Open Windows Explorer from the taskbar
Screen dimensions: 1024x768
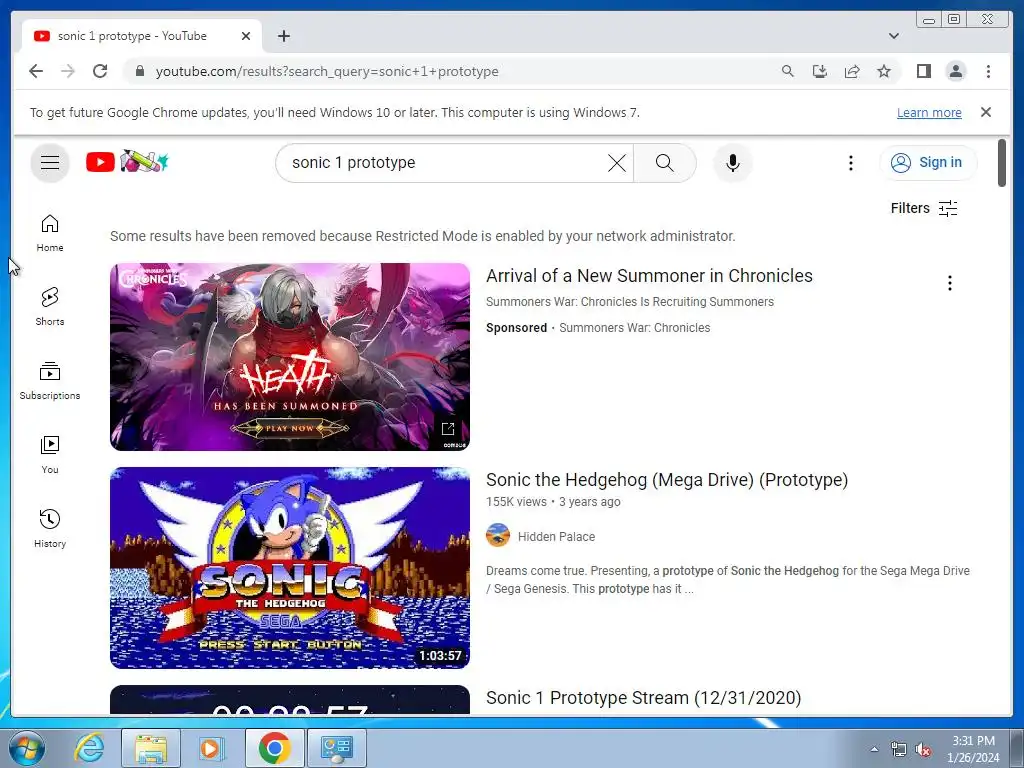151,748
